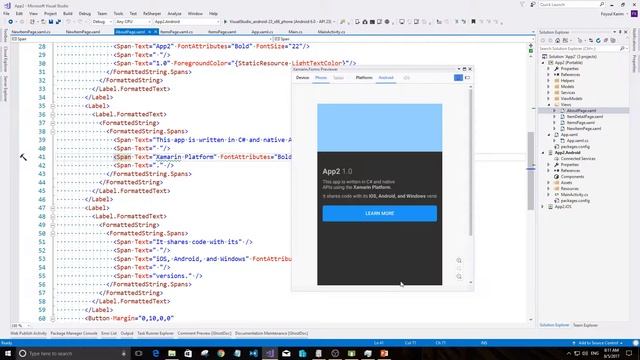Click the feedback icon beside Quick Launch
This screenshot has width=640, height=360.
tap(533, 4)
